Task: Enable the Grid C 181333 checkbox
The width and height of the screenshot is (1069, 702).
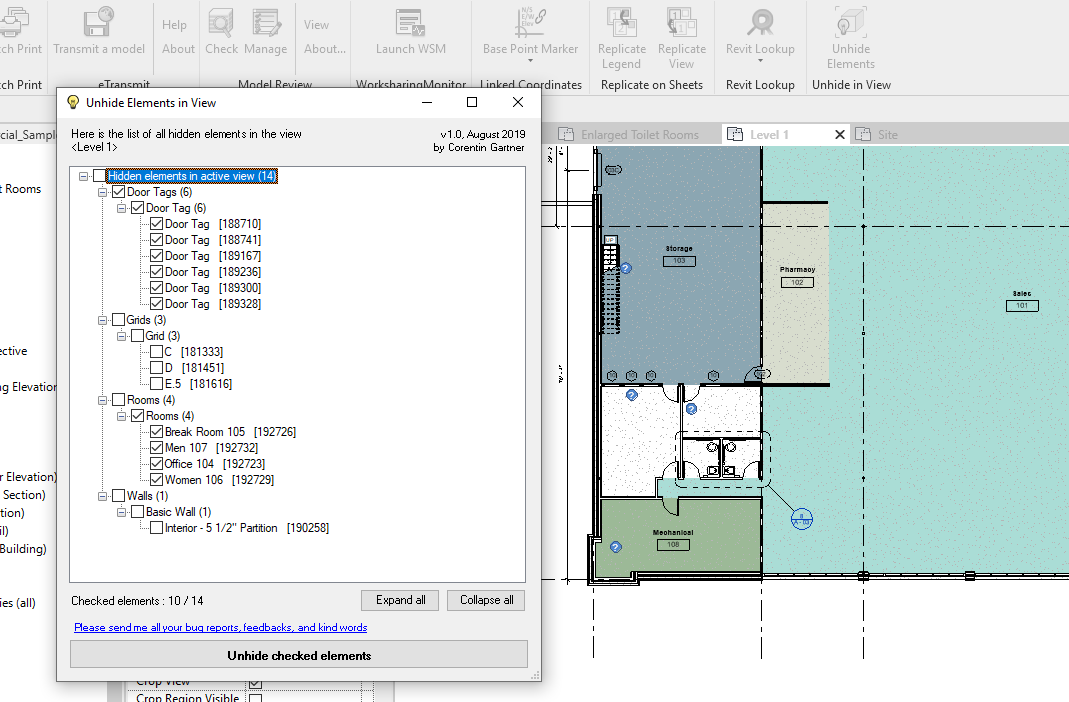Action: click(156, 351)
